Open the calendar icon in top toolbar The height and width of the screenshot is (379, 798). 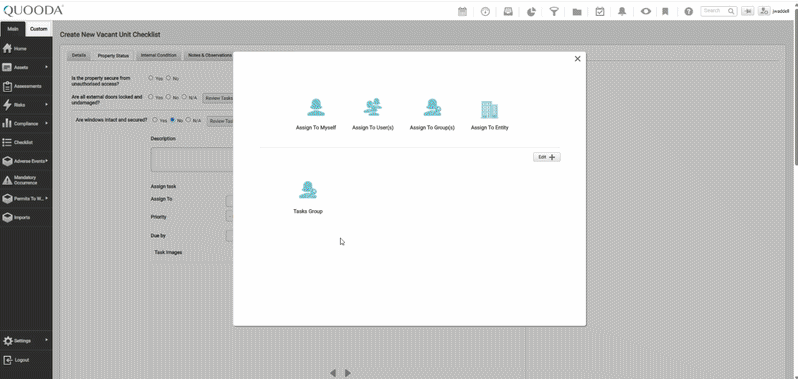[462, 11]
